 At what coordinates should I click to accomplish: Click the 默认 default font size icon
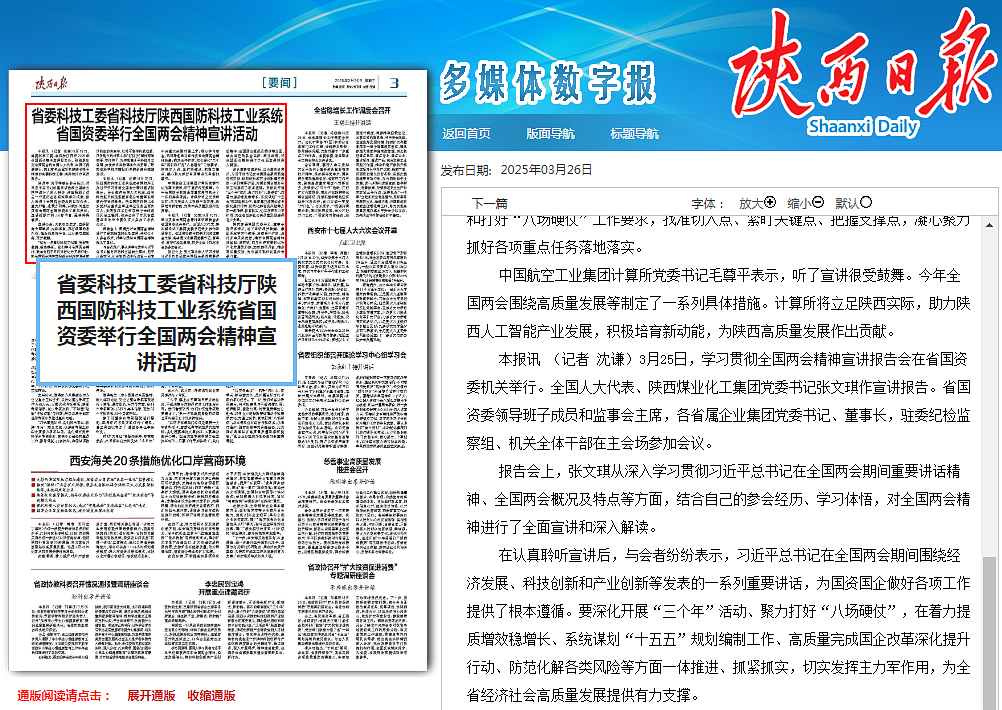[x=868, y=202]
